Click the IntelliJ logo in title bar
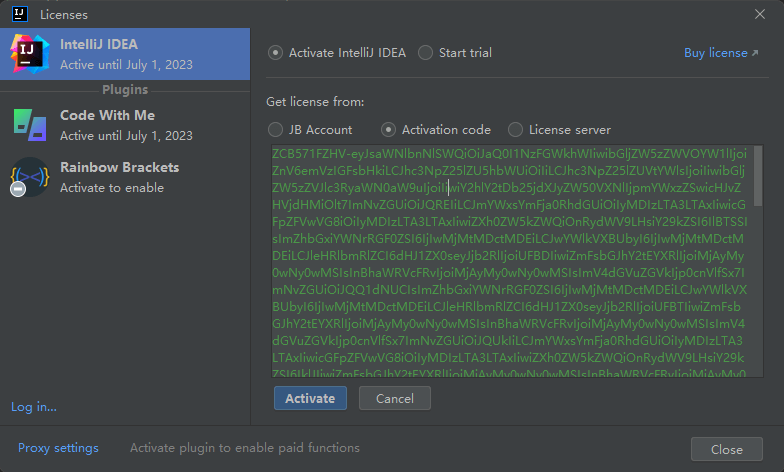 tap(19, 14)
